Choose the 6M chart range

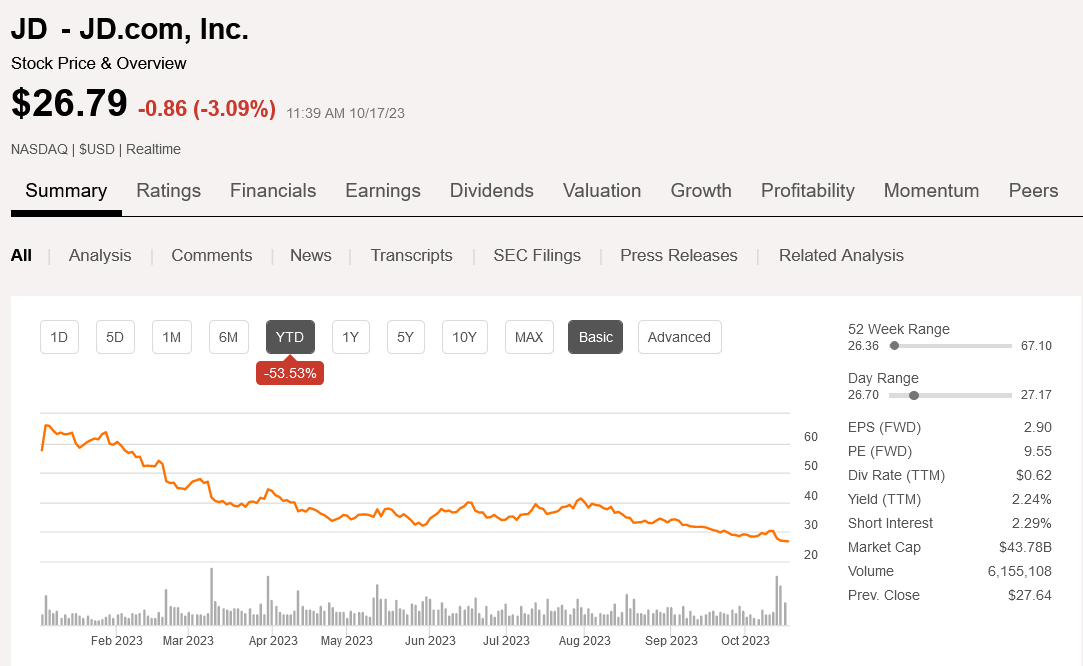click(229, 337)
